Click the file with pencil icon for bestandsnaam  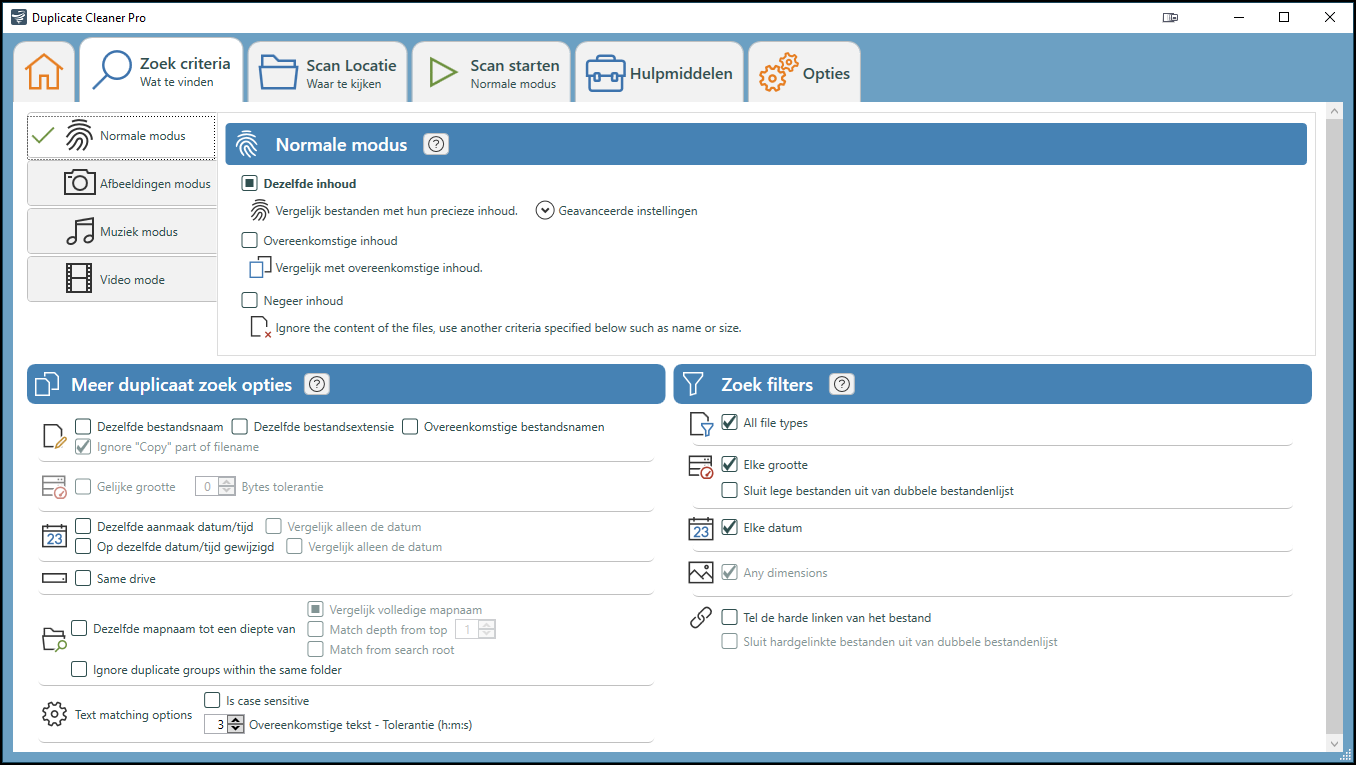54,436
